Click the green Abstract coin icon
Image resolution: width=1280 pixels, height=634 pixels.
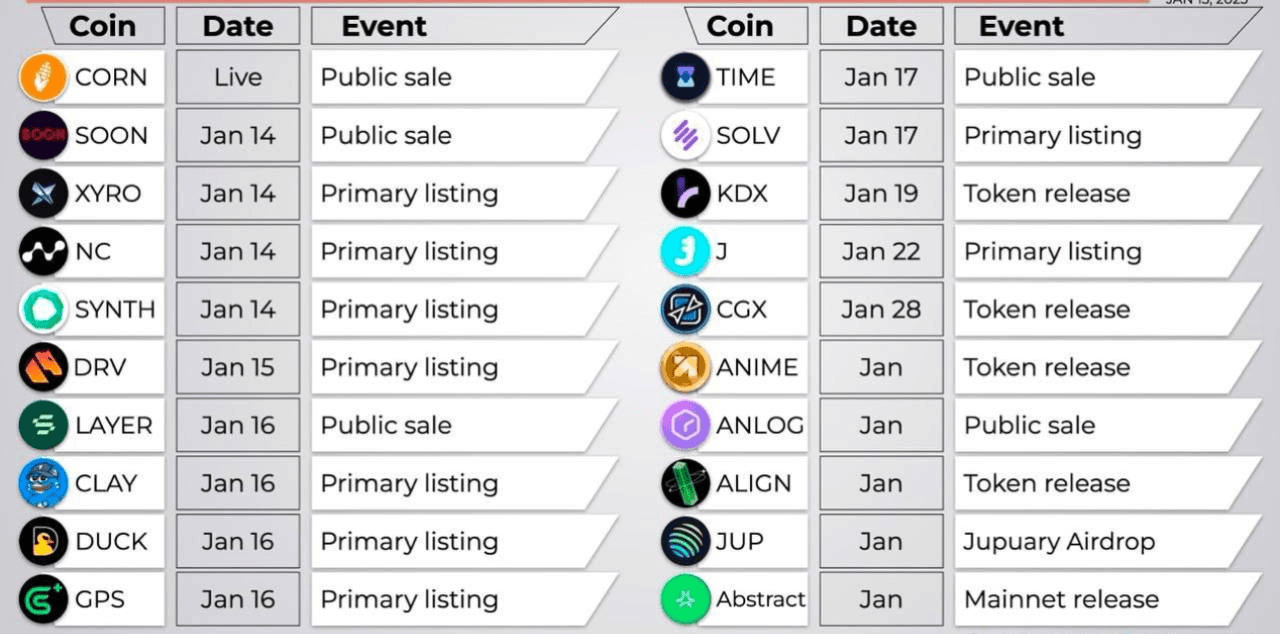click(686, 599)
